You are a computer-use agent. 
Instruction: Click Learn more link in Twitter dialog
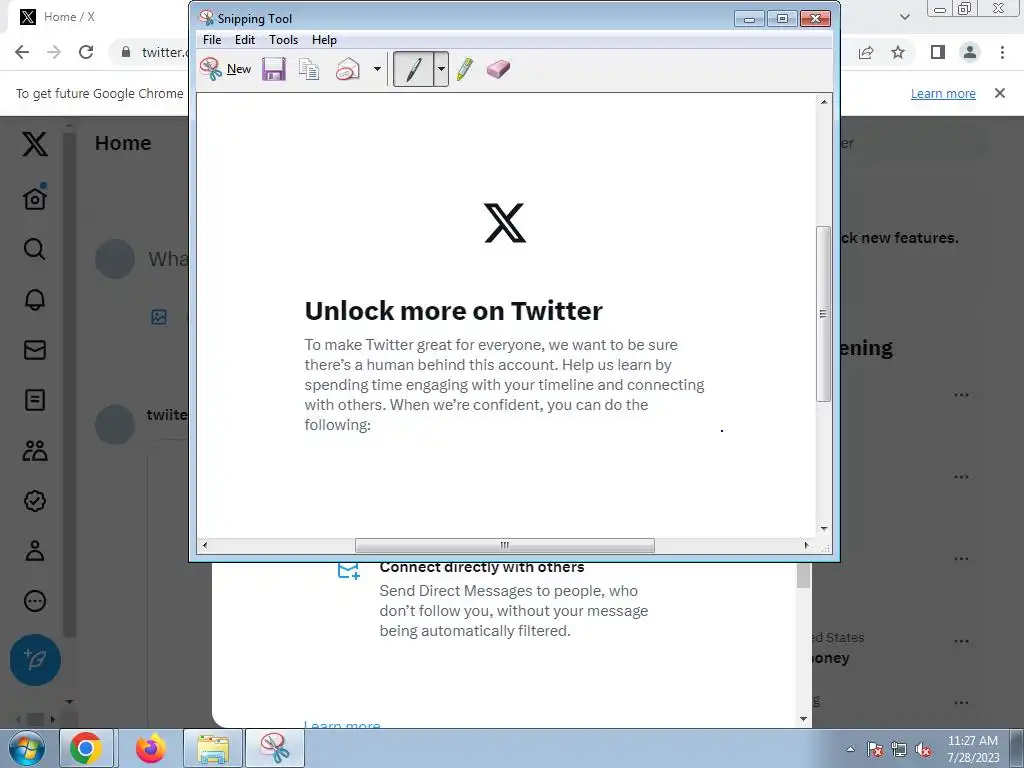coord(342,725)
